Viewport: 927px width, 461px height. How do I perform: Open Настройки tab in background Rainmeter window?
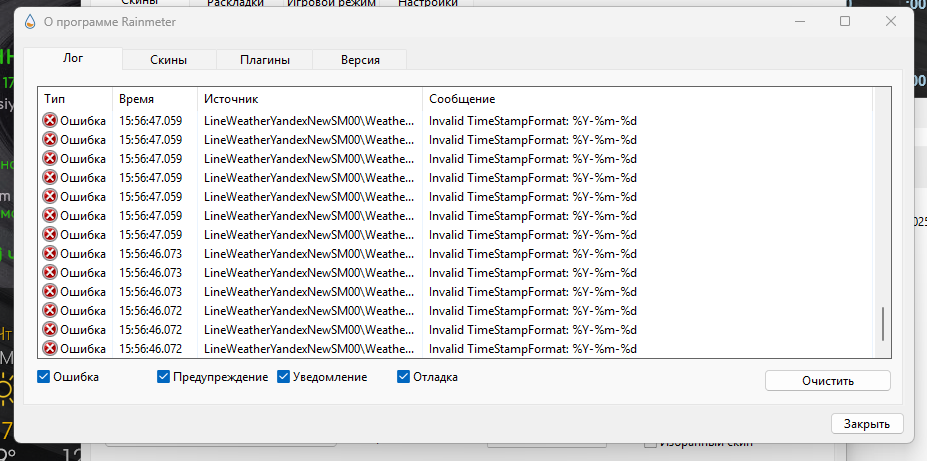pyautogui.click(x=428, y=4)
